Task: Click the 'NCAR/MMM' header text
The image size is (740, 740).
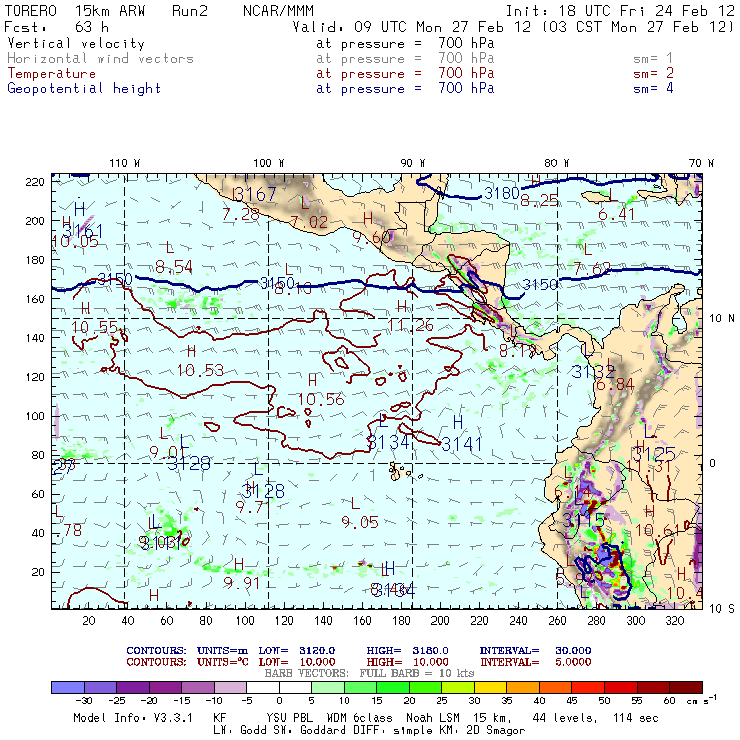Action: coord(278,11)
